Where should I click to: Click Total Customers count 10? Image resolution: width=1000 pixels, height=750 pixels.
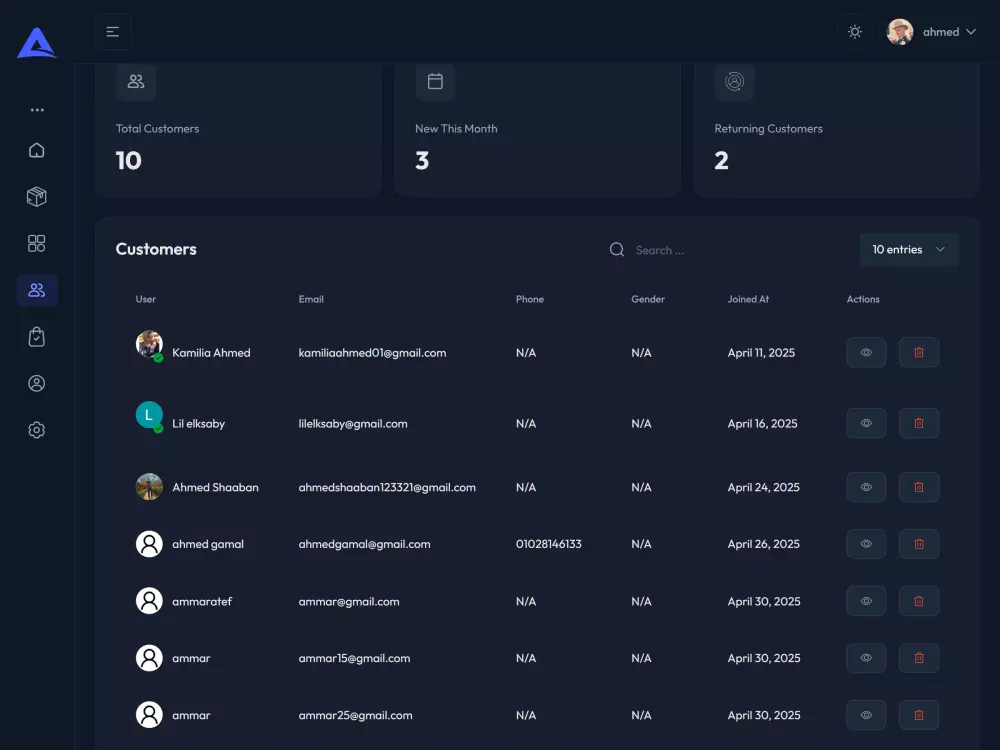[x=128, y=161]
